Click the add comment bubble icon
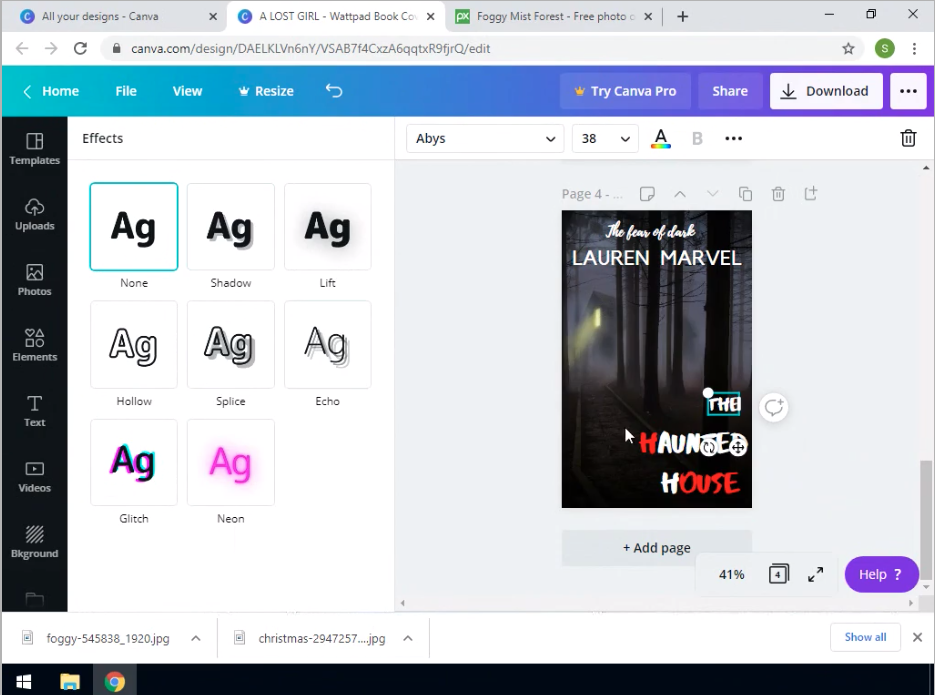This screenshot has width=935, height=695. coord(774,408)
